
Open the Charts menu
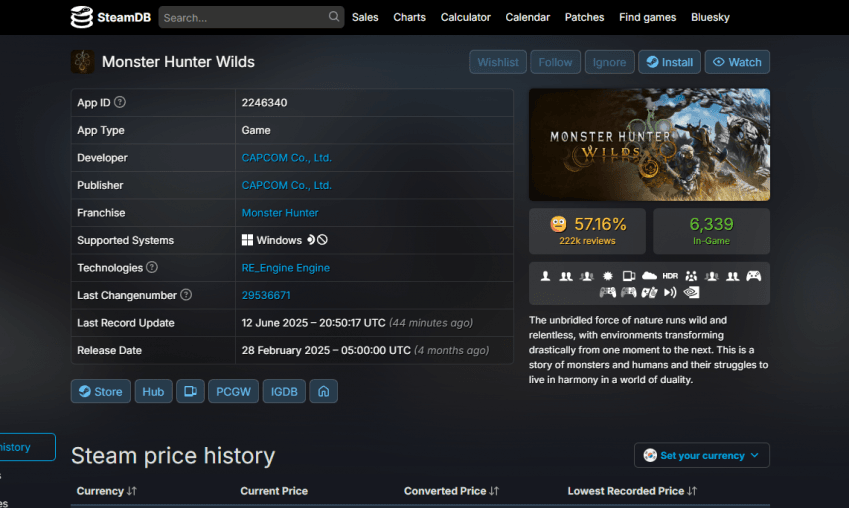point(409,17)
